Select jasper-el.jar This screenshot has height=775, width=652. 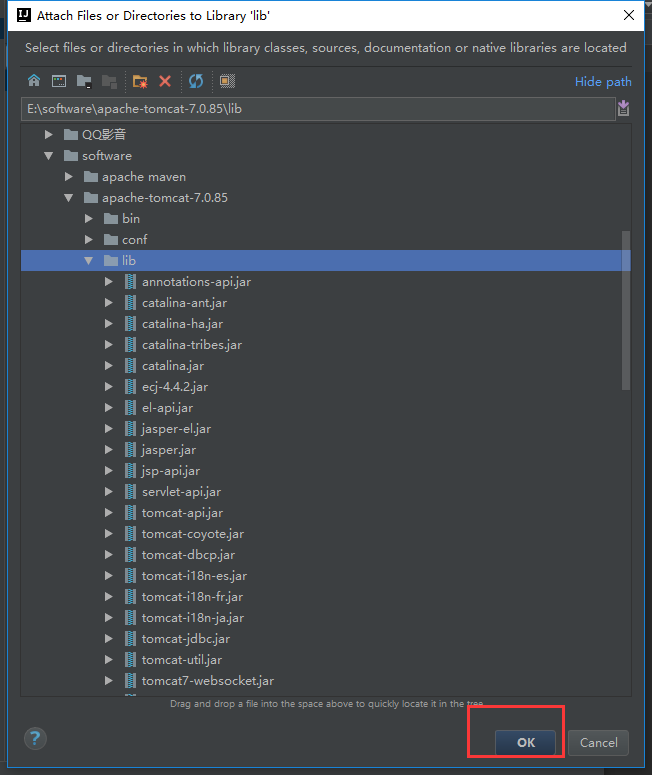(176, 429)
